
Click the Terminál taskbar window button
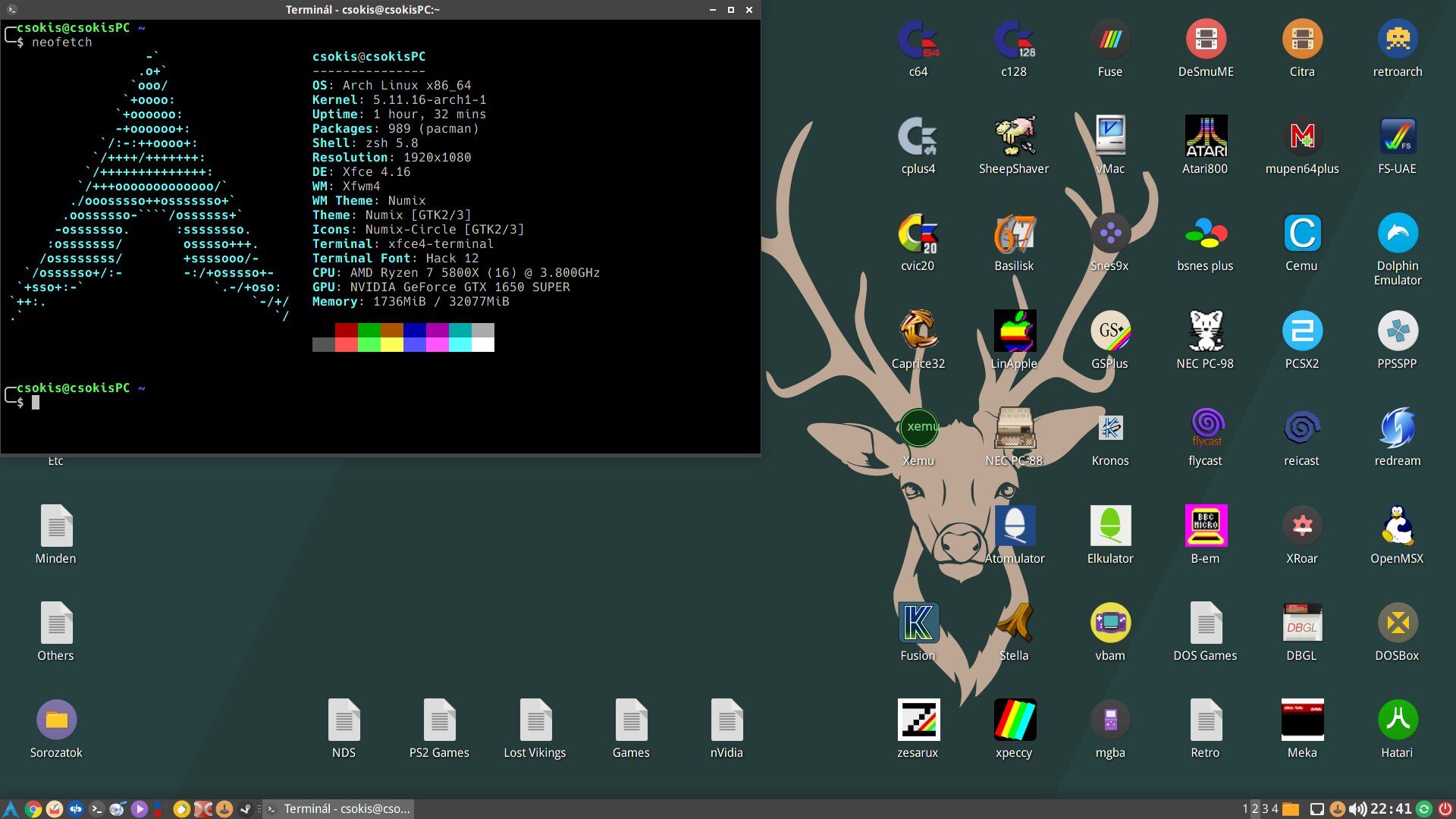point(339,809)
